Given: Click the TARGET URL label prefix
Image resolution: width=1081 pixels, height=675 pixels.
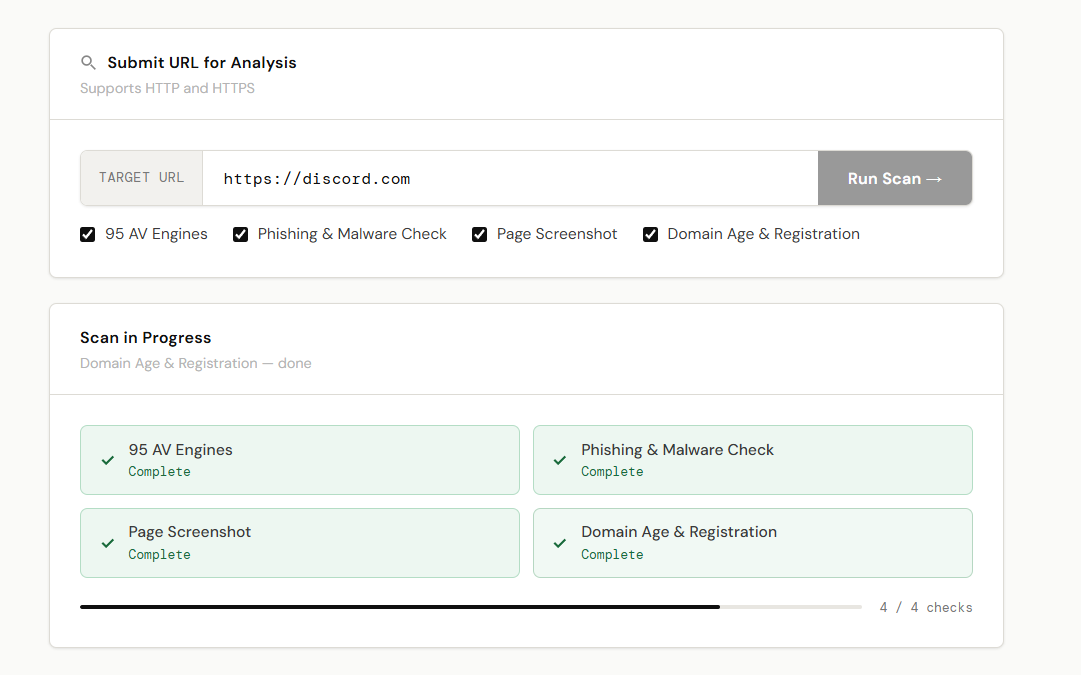Looking at the screenshot, I should [x=142, y=178].
